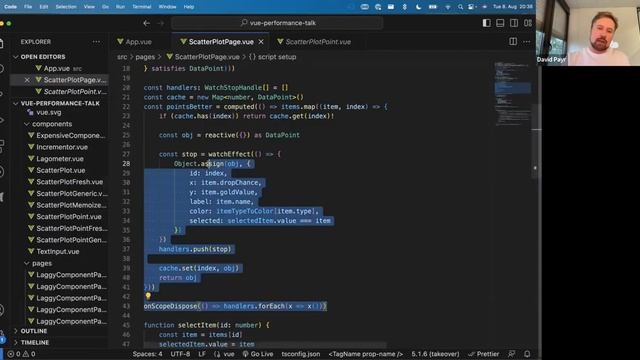Click the macOS Wi-Fi icon
The height and width of the screenshot is (360, 640).
click(x=447, y=7)
